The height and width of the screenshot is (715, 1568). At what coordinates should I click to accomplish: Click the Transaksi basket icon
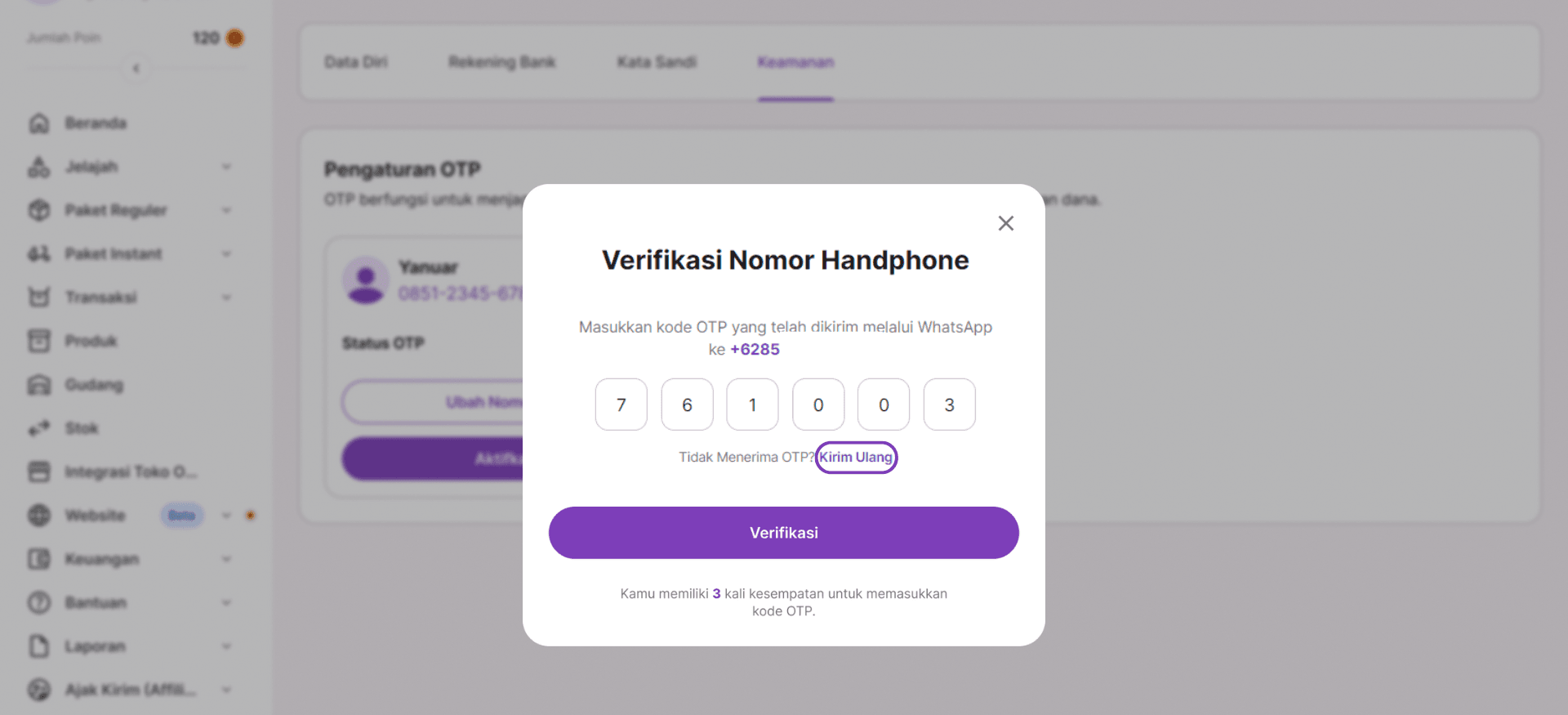[39, 297]
